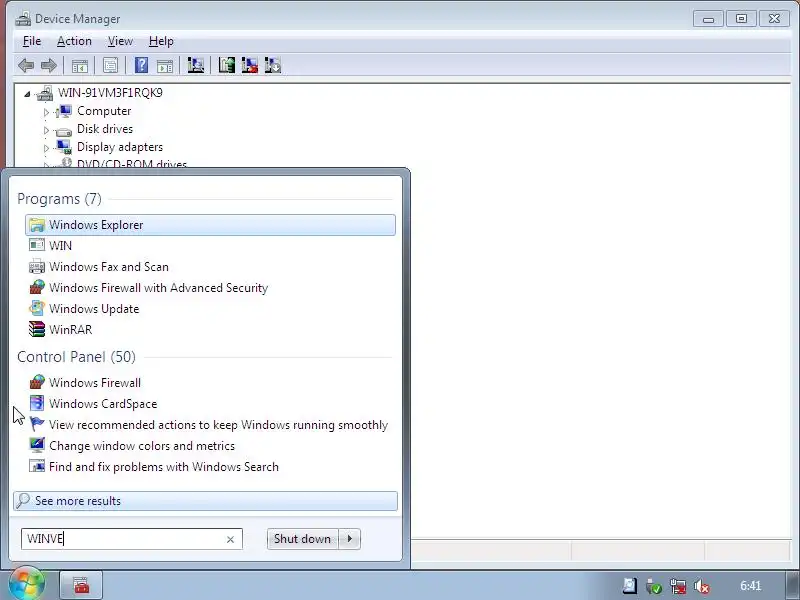Click the Programs (7) group header
This screenshot has height=600, width=800.
(59, 198)
